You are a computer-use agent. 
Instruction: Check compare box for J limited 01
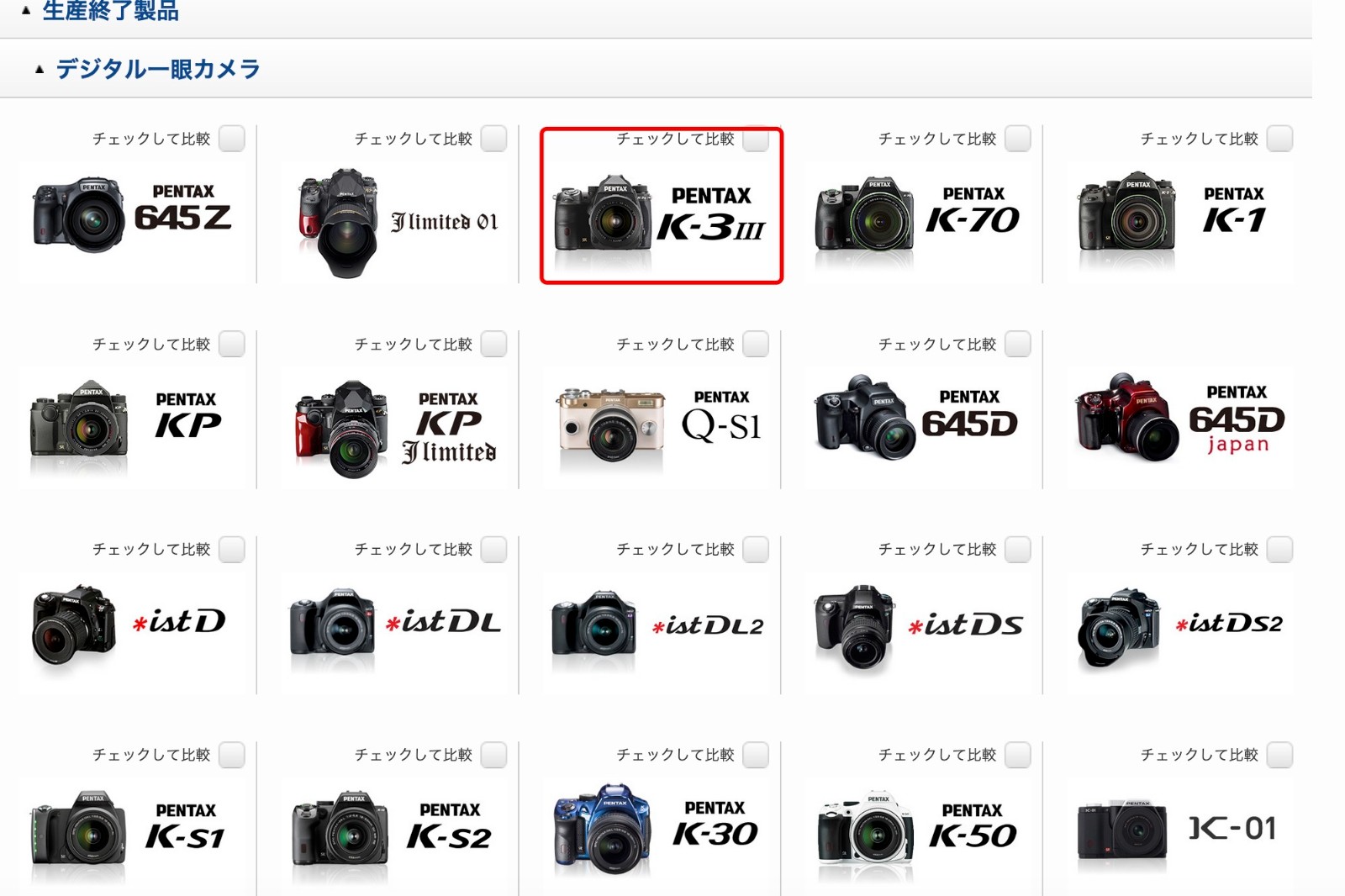click(x=494, y=139)
